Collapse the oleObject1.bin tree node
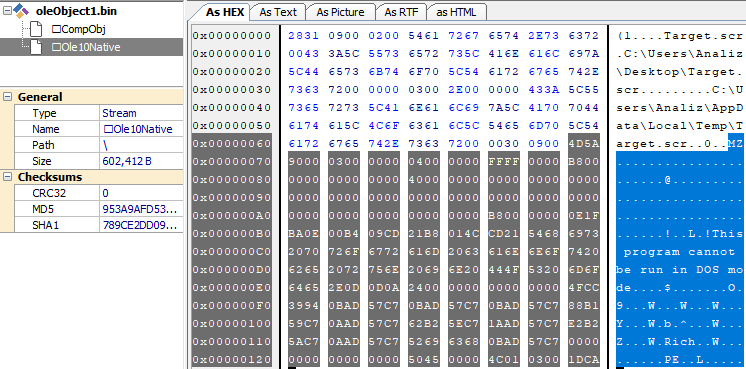This screenshot has width=746, height=369. click(7, 10)
